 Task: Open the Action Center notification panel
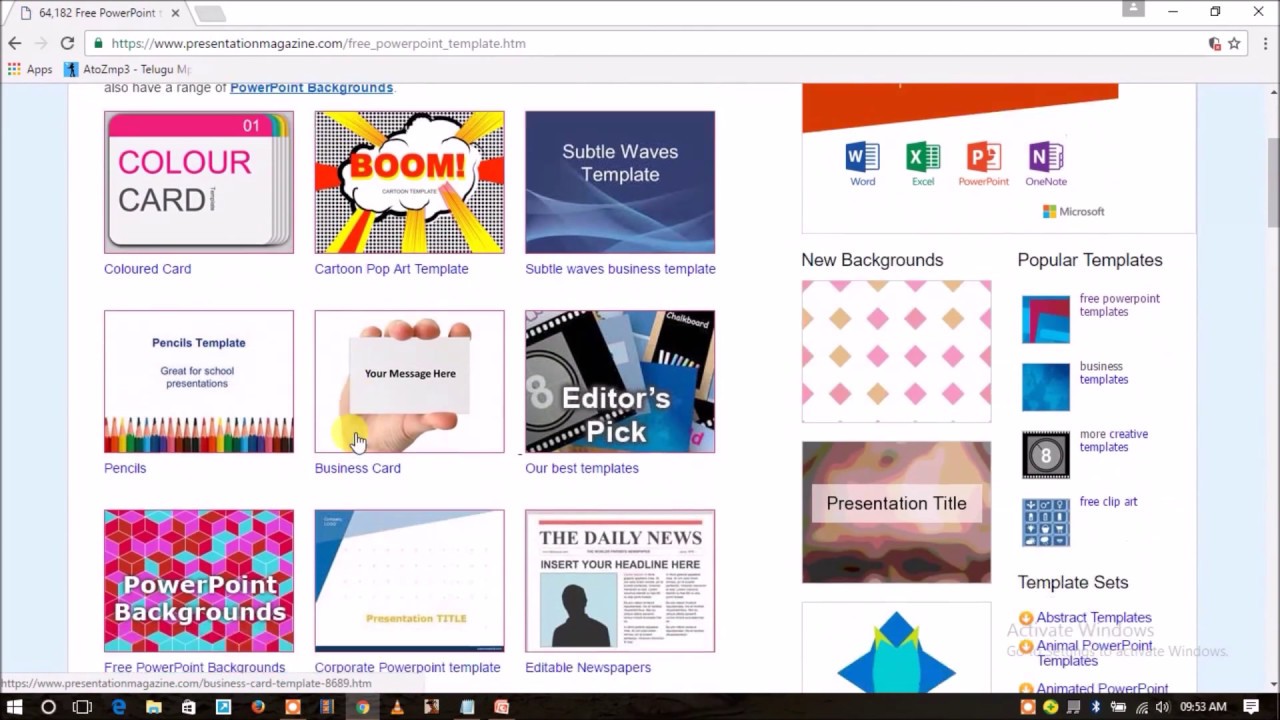[x=1250, y=706]
